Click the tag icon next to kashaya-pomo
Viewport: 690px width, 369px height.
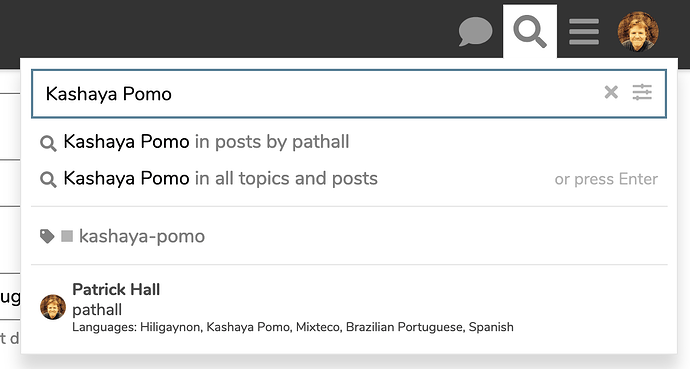tap(47, 237)
